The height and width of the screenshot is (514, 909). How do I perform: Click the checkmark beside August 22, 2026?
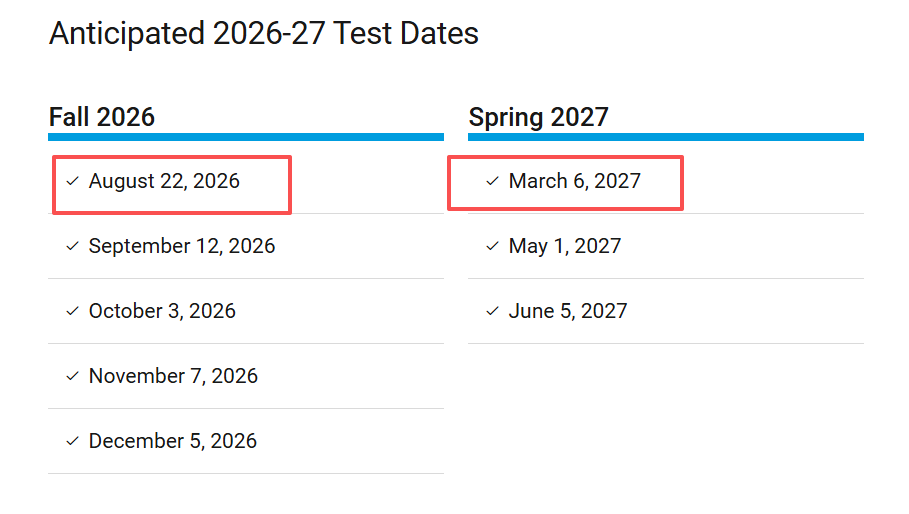[72, 181]
